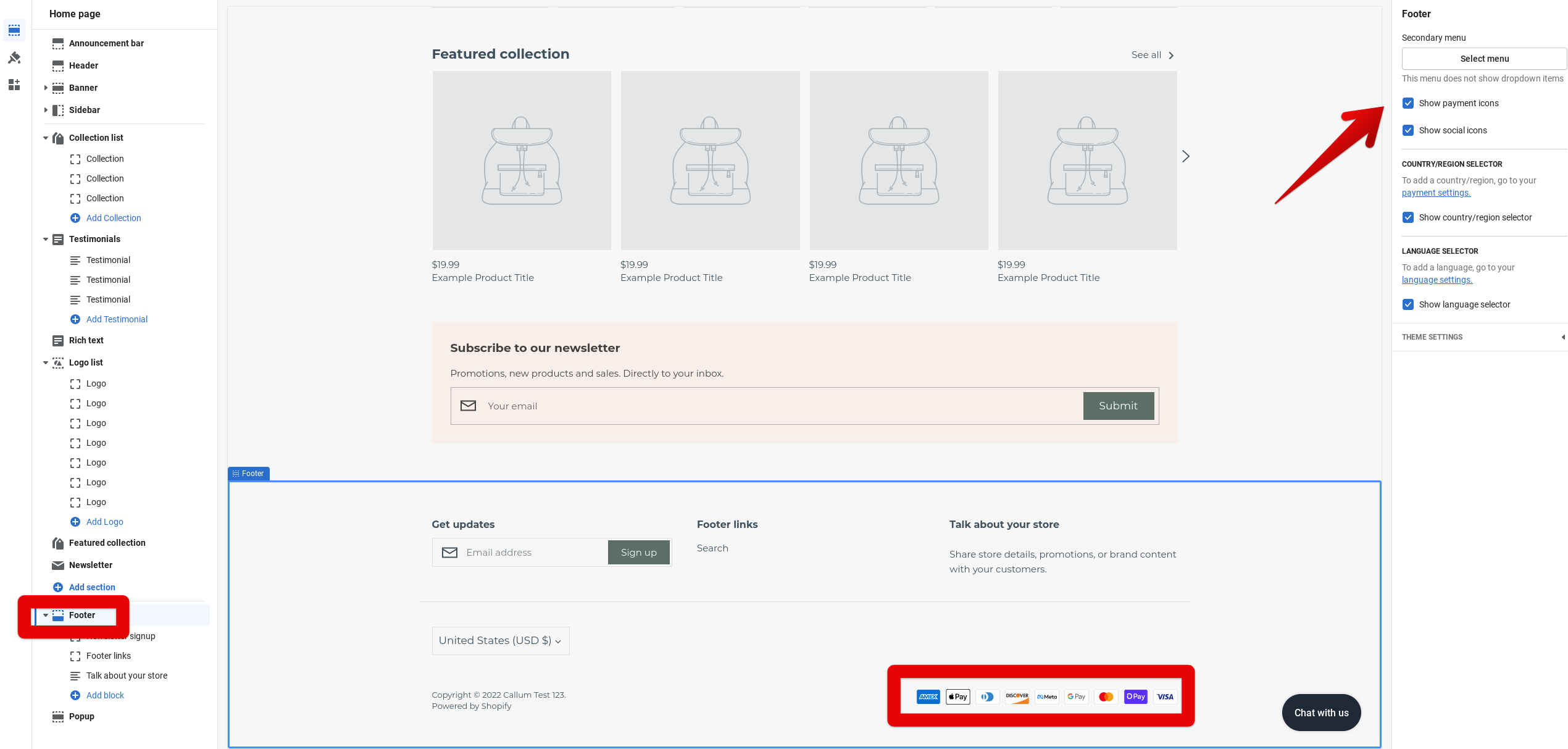1568x749 pixels.
Task: Expand the Banner section arrow
Action: (x=46, y=88)
